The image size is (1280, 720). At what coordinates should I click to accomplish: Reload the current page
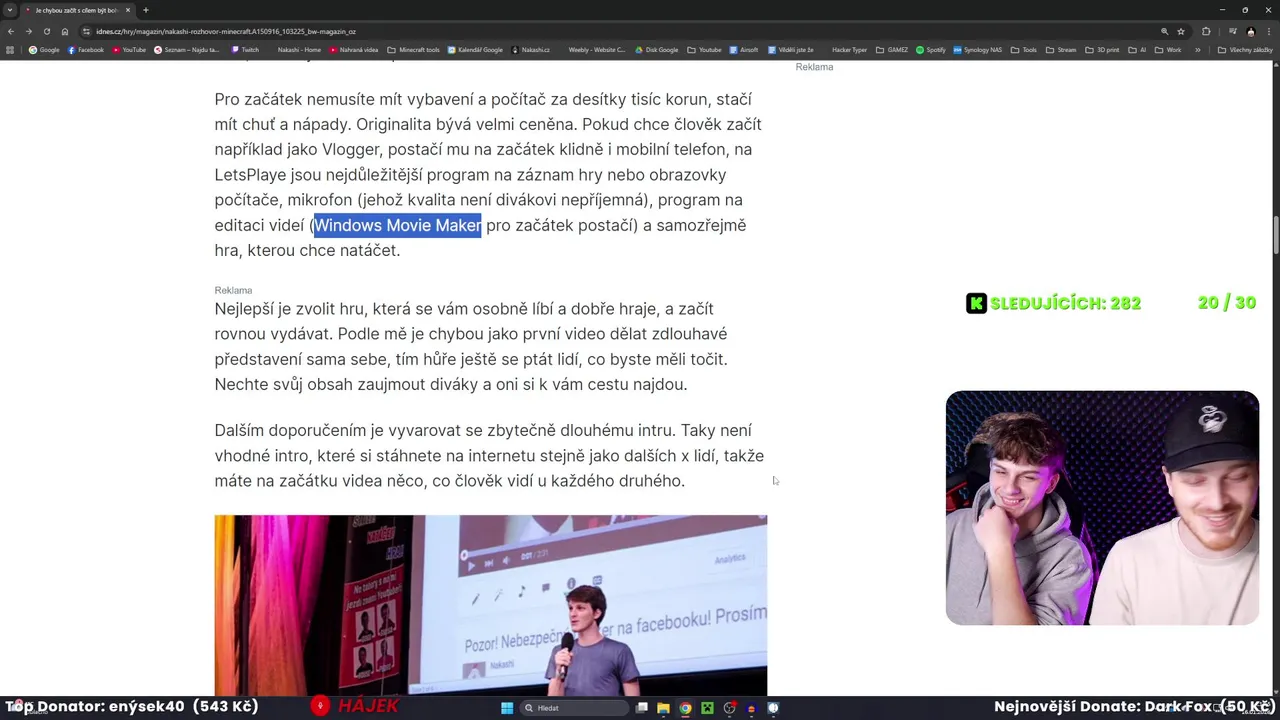click(x=46, y=31)
